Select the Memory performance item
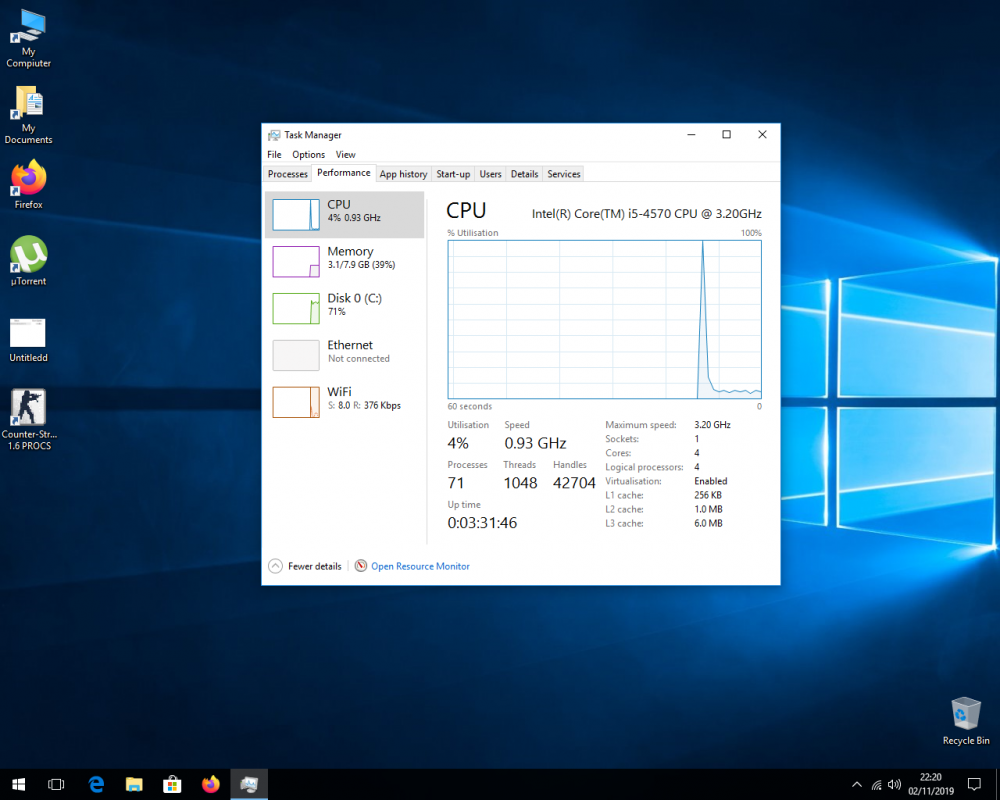Viewport: 1000px width, 800px height. tap(344, 262)
